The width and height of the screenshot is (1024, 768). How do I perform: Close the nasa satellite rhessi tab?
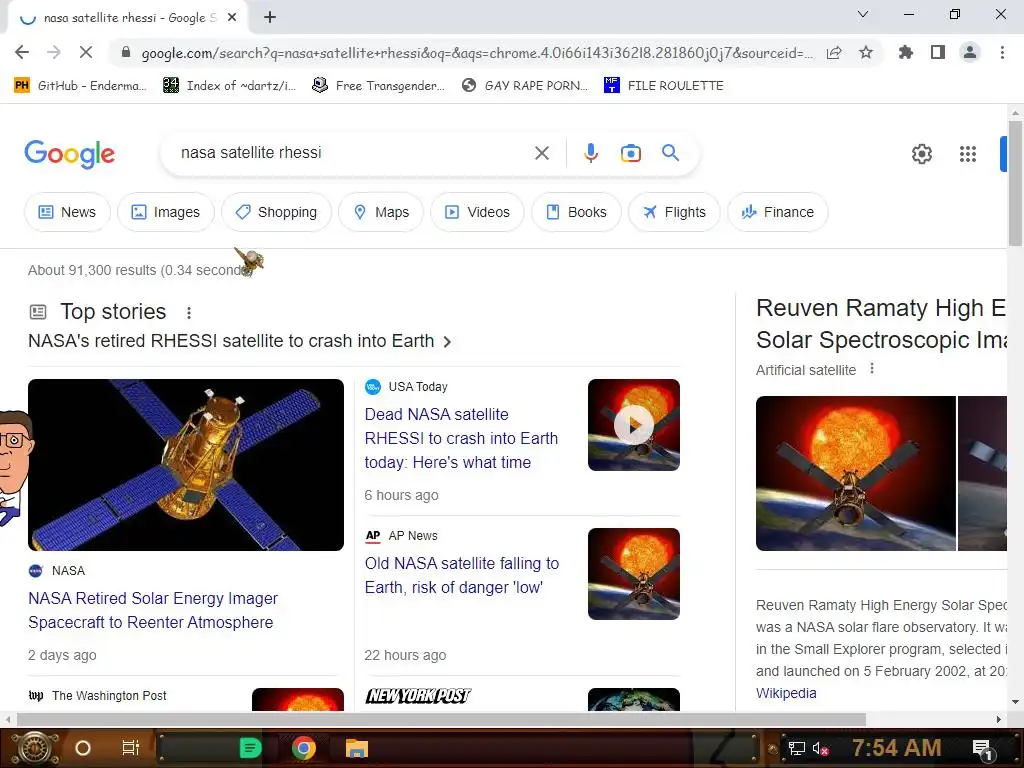[232, 18]
